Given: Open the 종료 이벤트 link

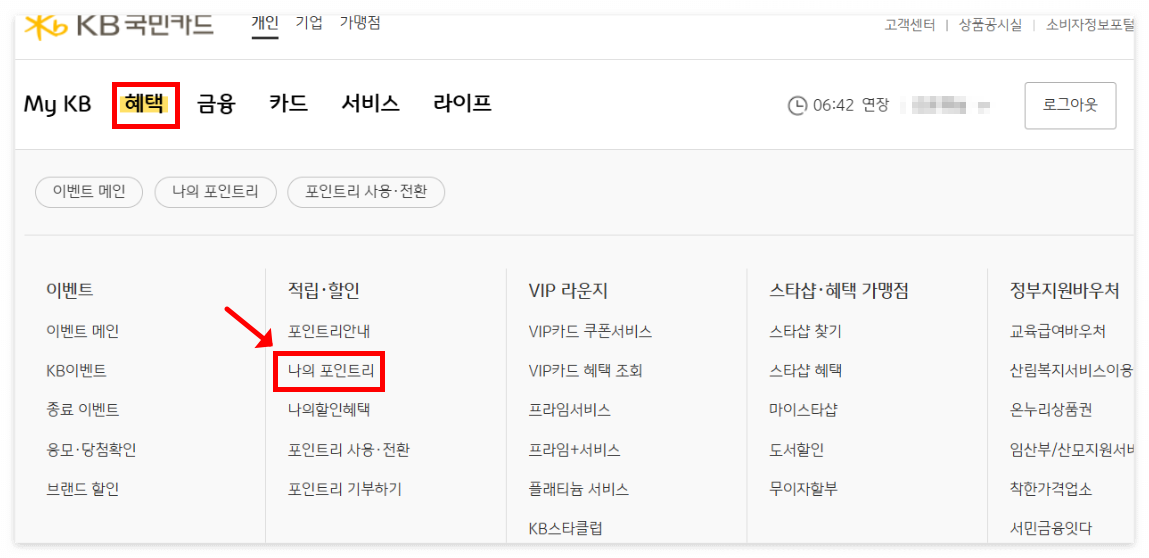Looking at the screenshot, I should pyautogui.click(x=82, y=410).
